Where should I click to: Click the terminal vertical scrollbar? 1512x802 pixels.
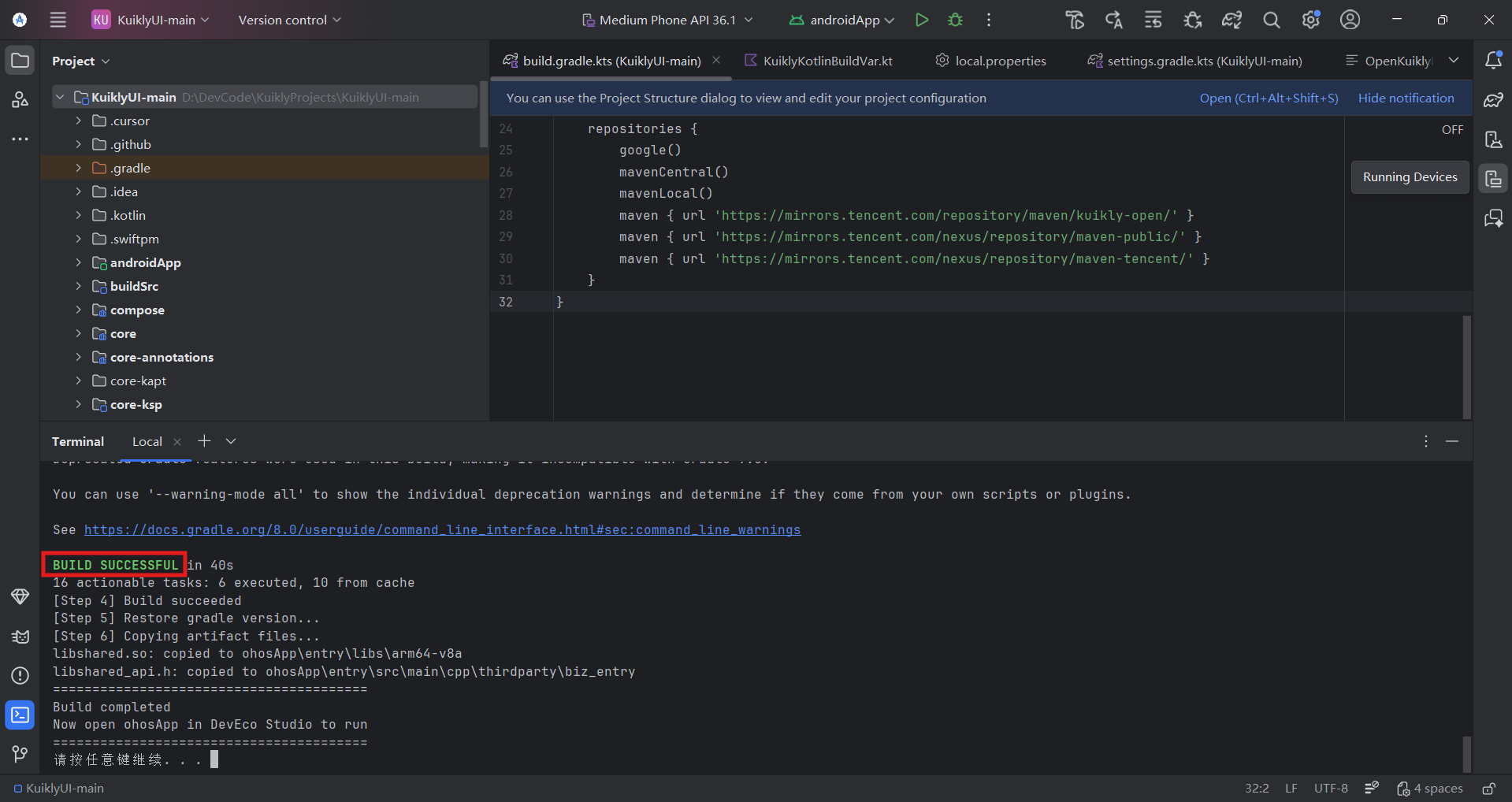pyautogui.click(x=1466, y=753)
